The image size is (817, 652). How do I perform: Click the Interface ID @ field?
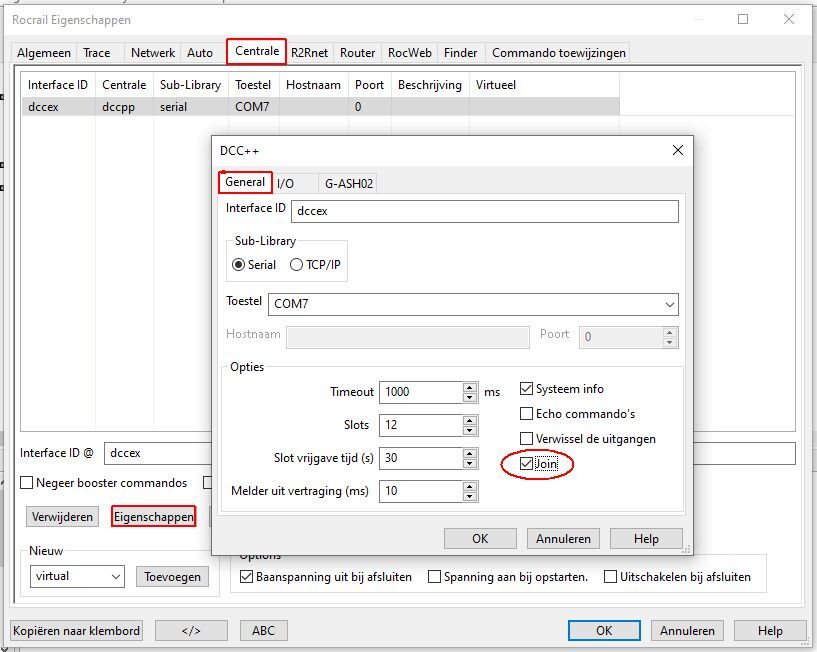(x=158, y=453)
